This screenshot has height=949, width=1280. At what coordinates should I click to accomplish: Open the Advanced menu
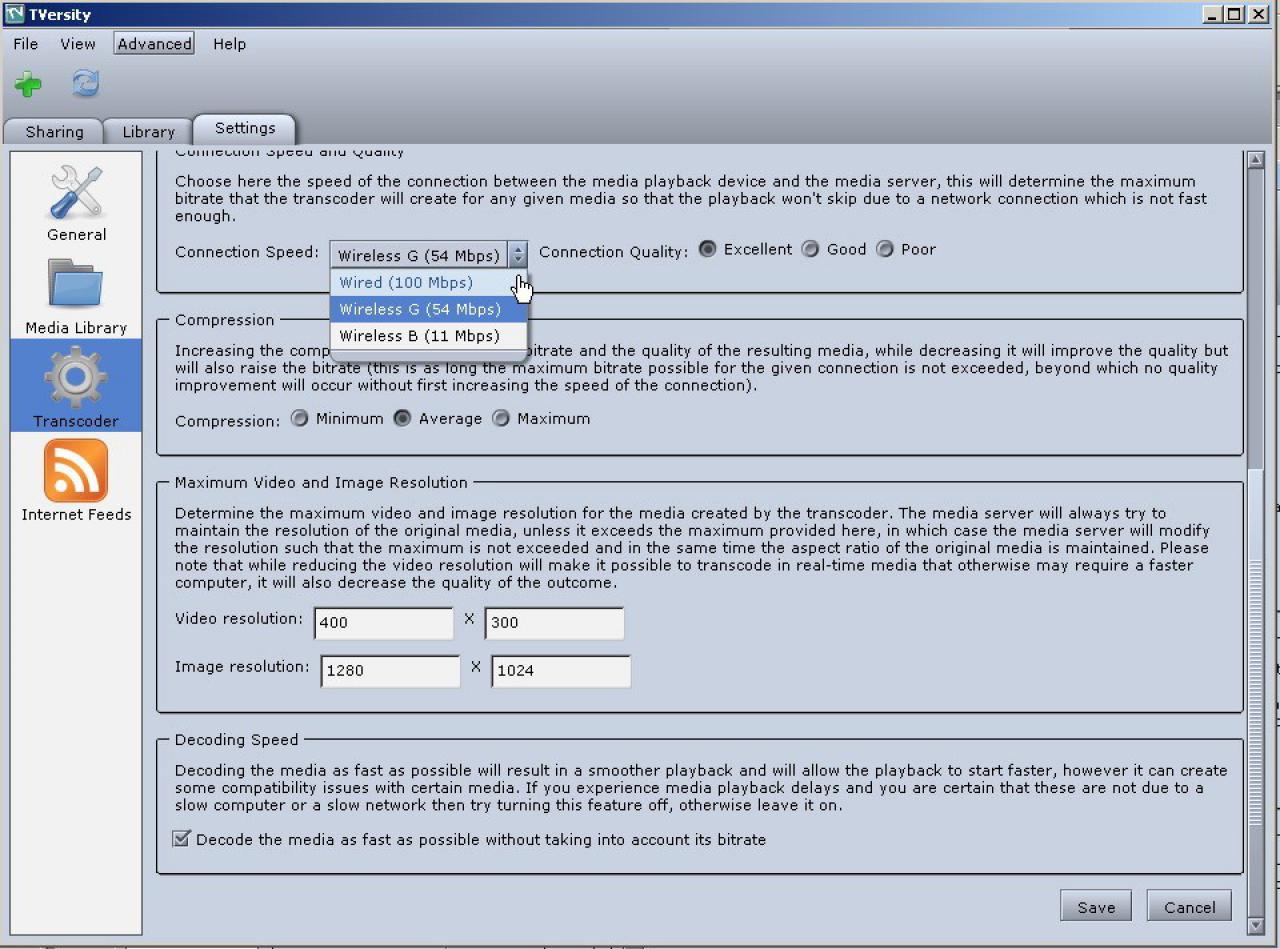(x=154, y=44)
